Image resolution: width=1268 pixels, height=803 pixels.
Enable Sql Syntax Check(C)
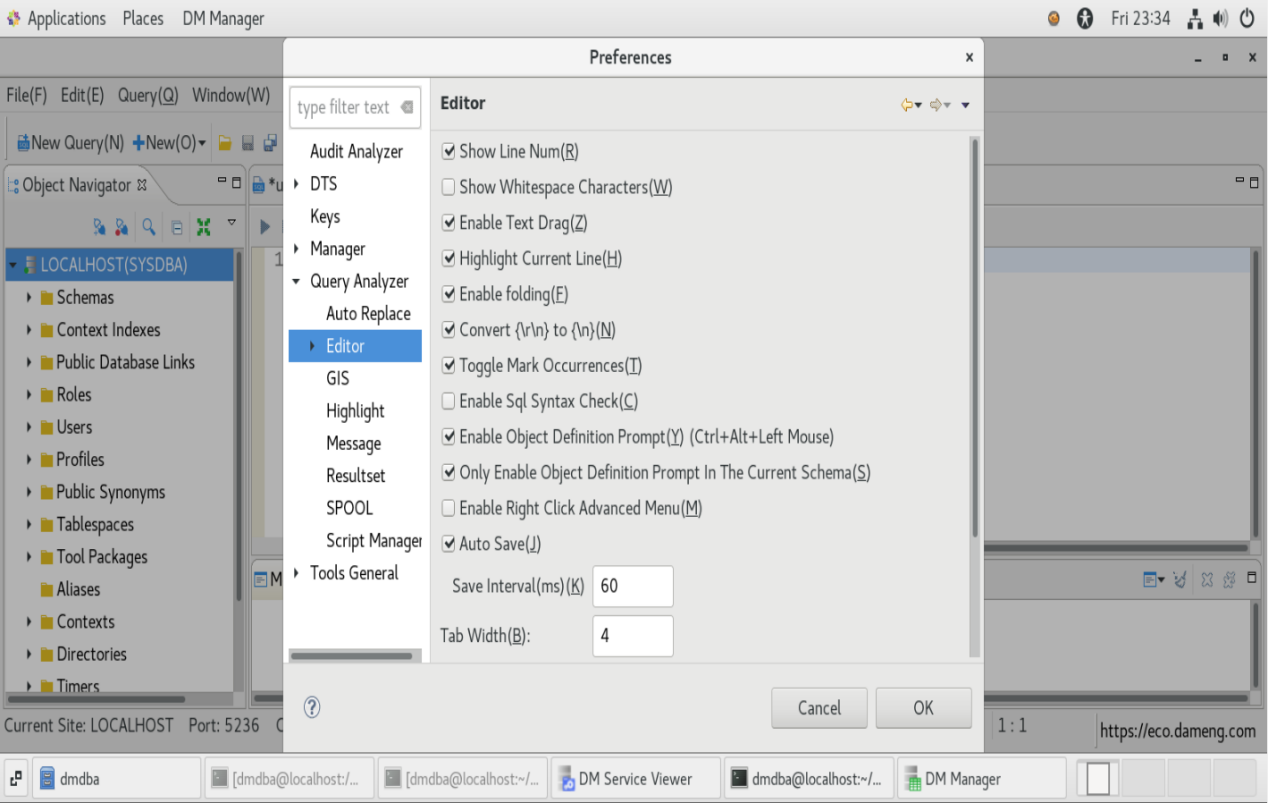(x=448, y=401)
